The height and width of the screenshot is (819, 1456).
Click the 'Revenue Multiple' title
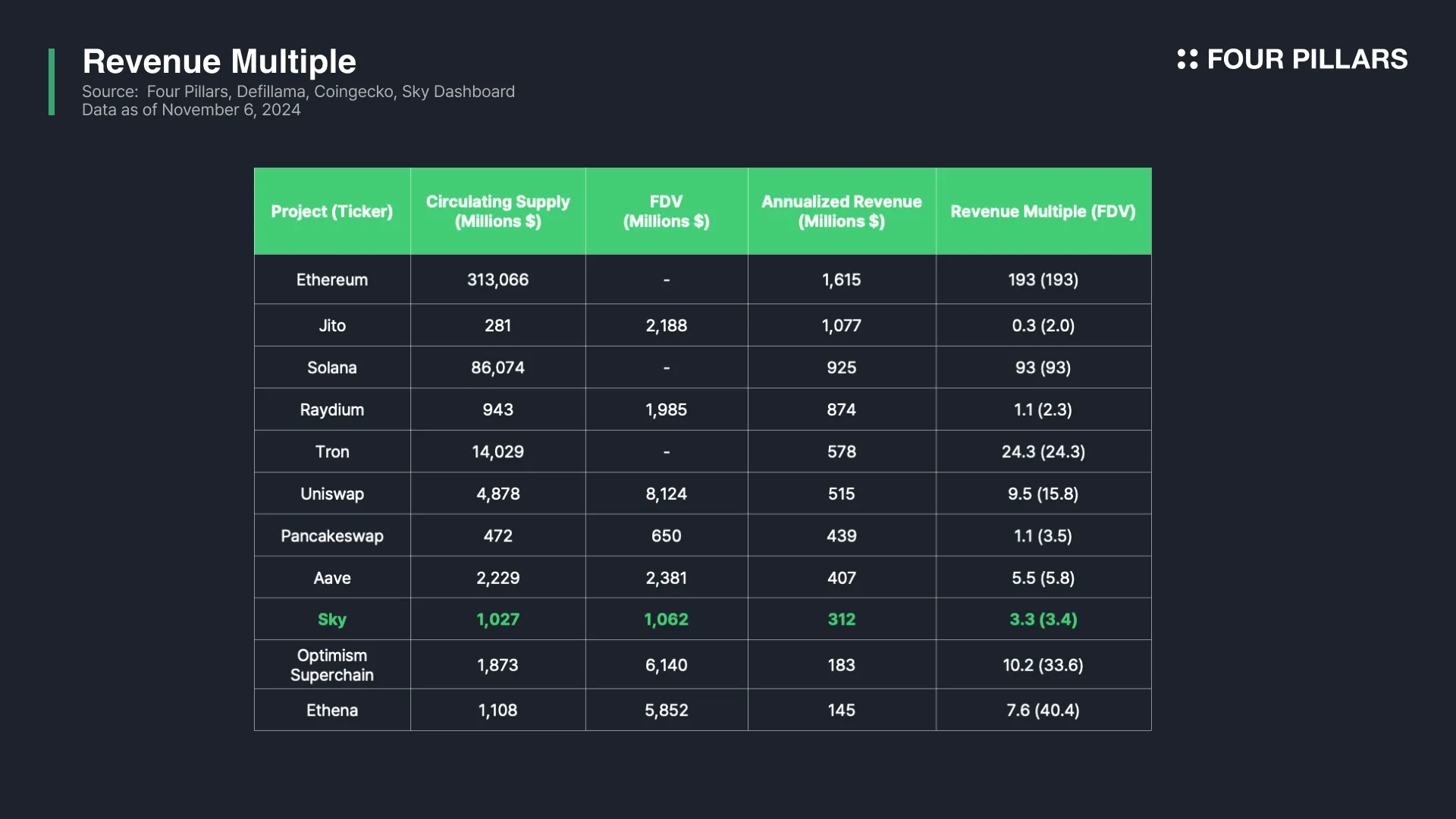[x=219, y=61]
